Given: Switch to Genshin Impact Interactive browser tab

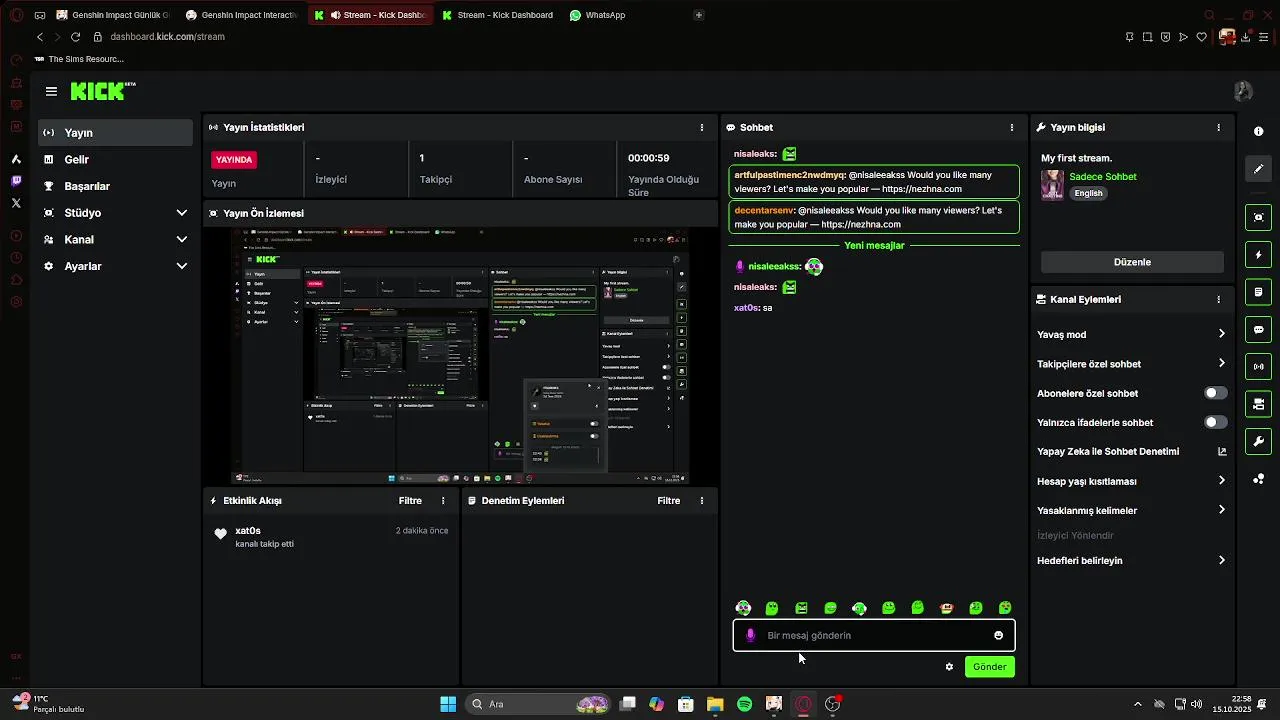Looking at the screenshot, I should (242, 15).
